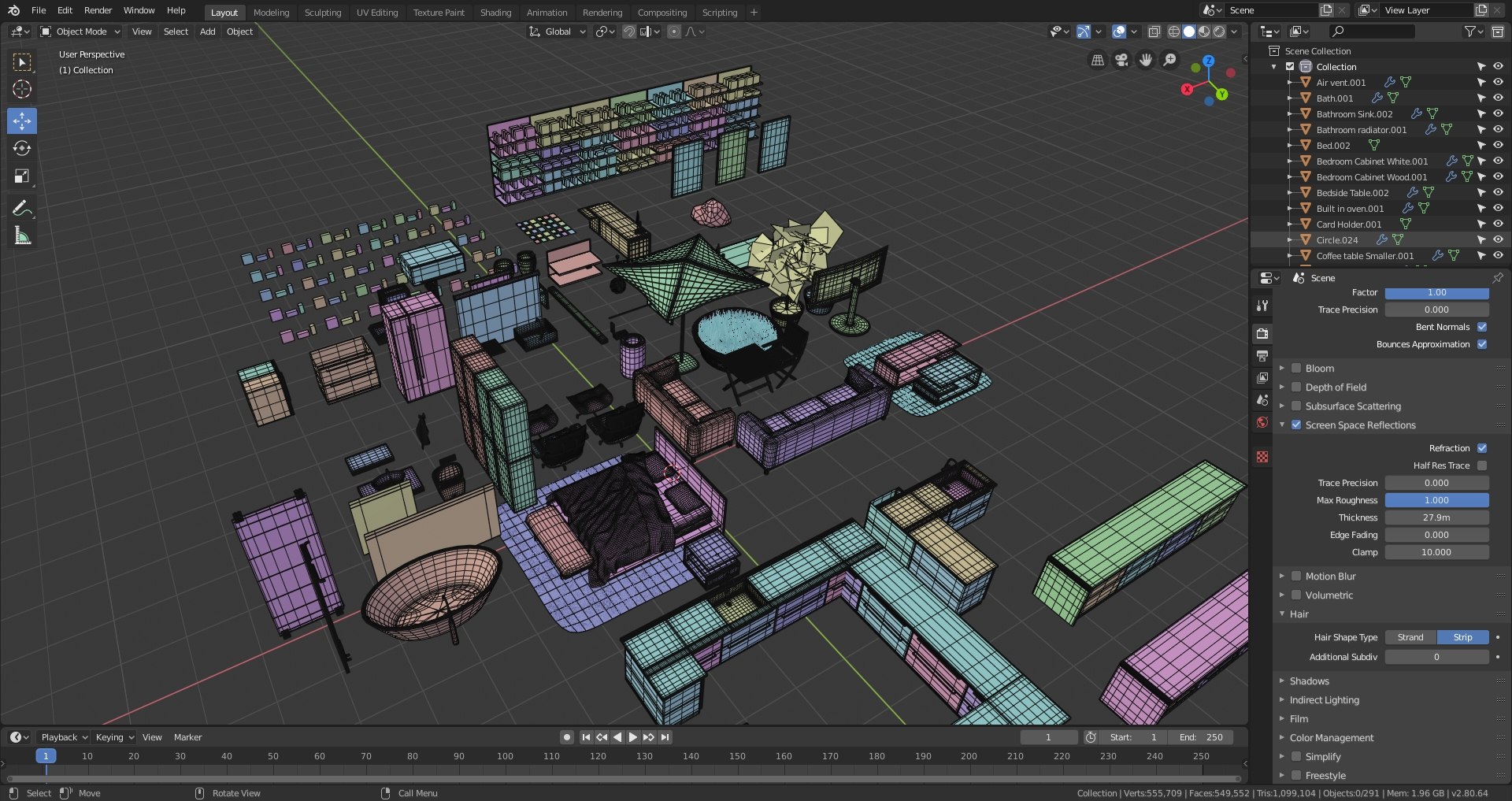The height and width of the screenshot is (801, 1512).
Task: Click the auto keying record button
Action: [567, 737]
